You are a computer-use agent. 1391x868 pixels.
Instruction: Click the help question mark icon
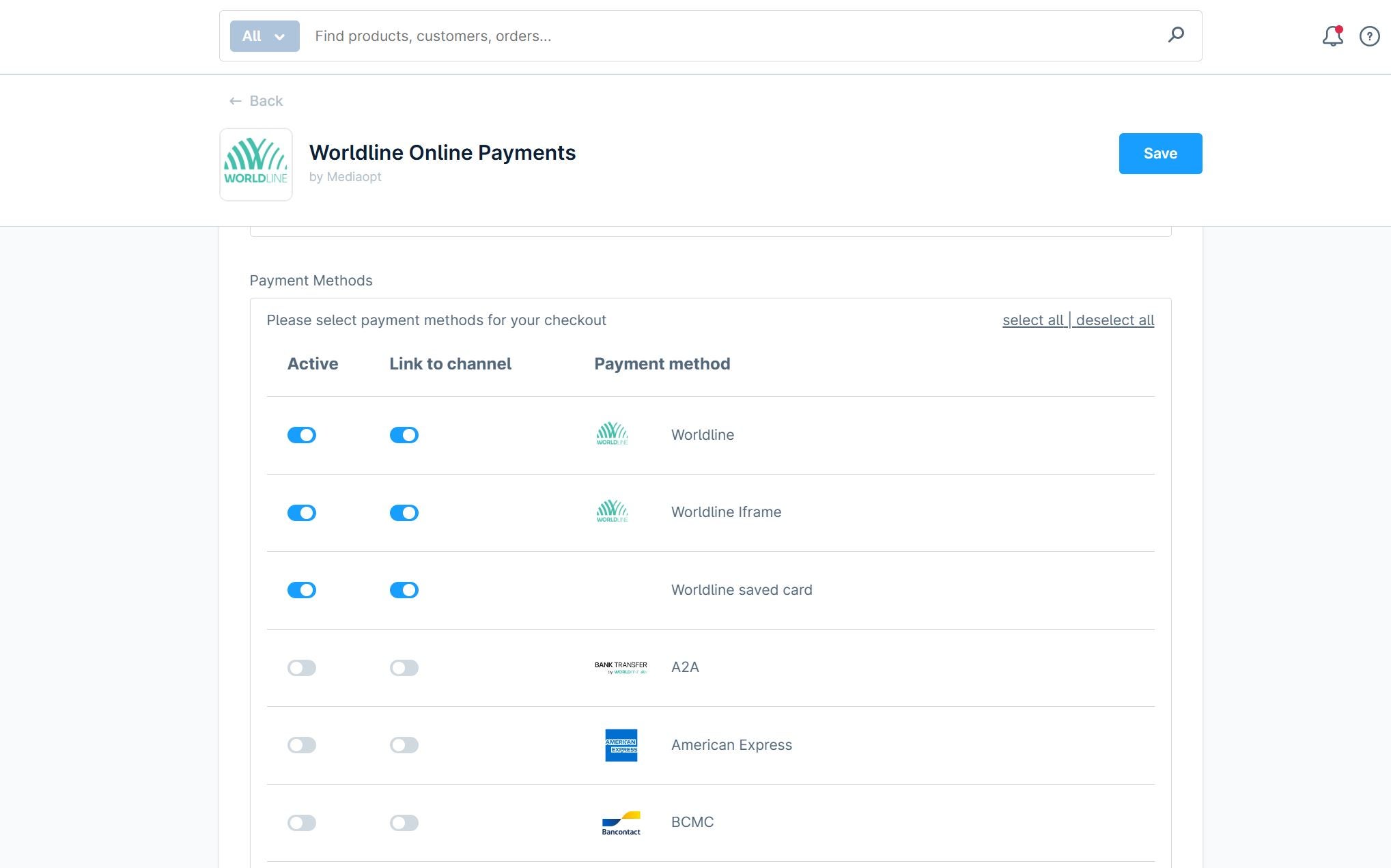tap(1369, 36)
